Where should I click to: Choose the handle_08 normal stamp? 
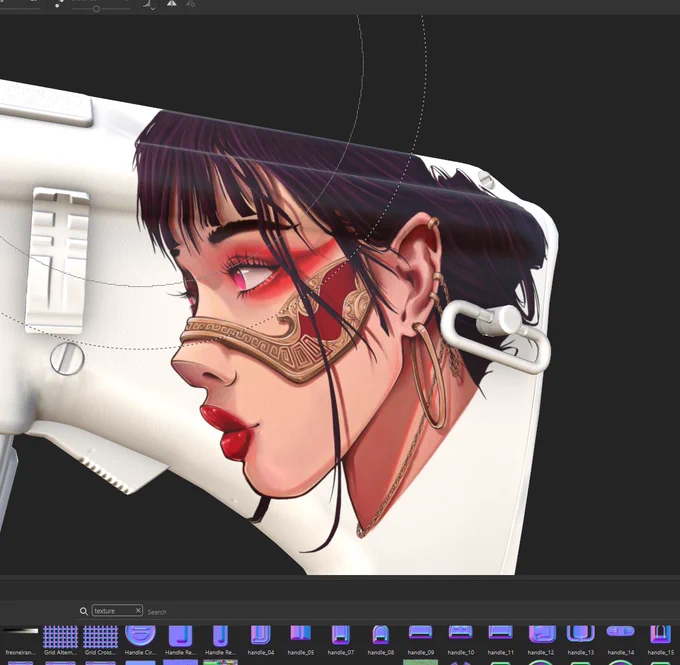(380, 636)
